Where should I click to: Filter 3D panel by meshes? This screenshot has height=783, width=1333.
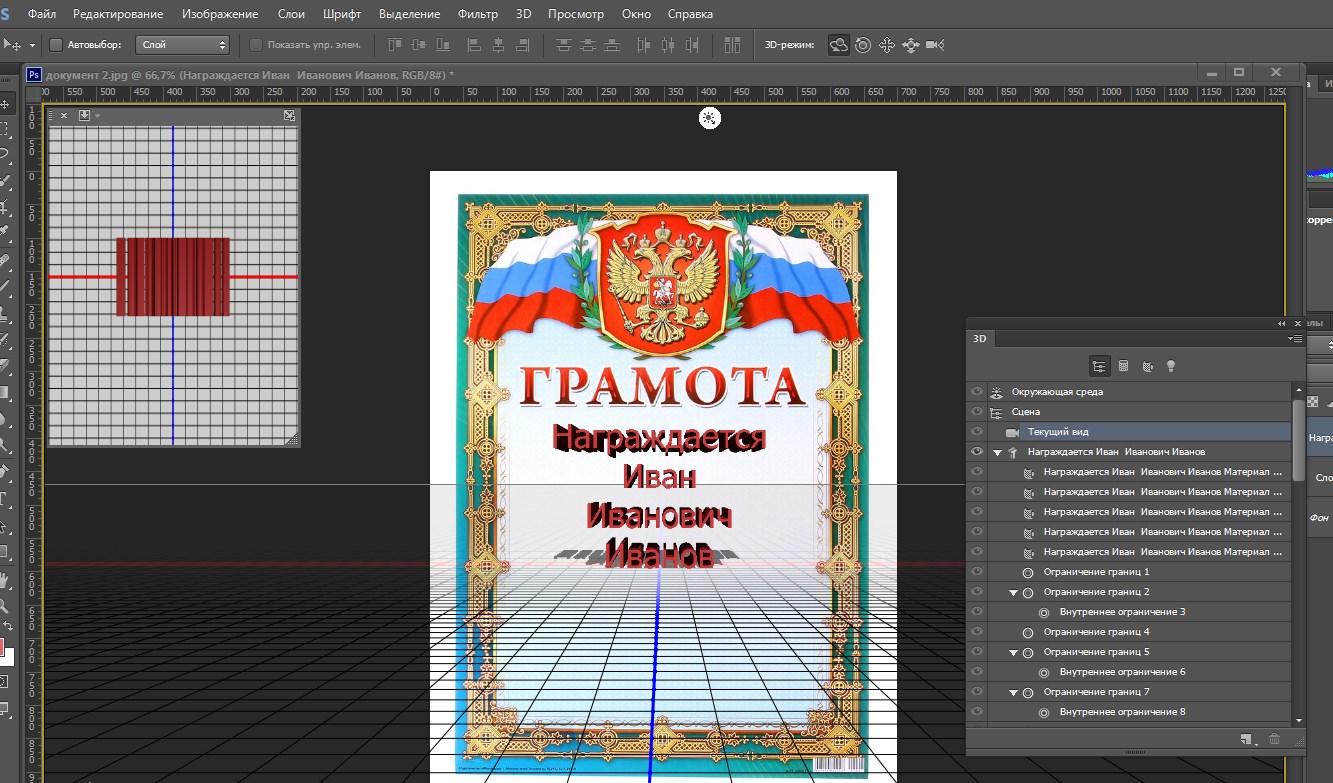pyautogui.click(x=1123, y=366)
